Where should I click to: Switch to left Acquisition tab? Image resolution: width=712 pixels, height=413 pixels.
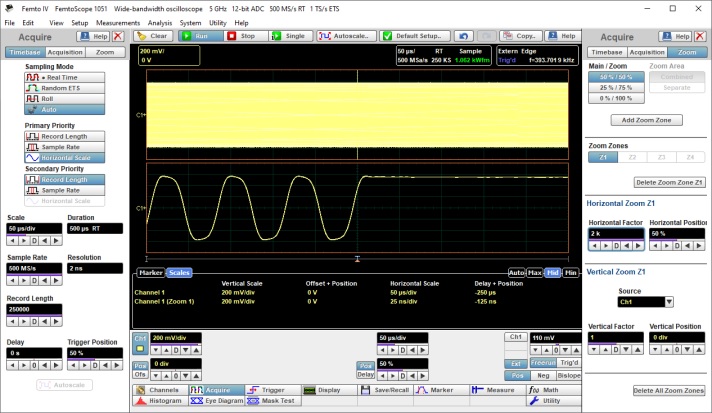[x=65, y=52]
